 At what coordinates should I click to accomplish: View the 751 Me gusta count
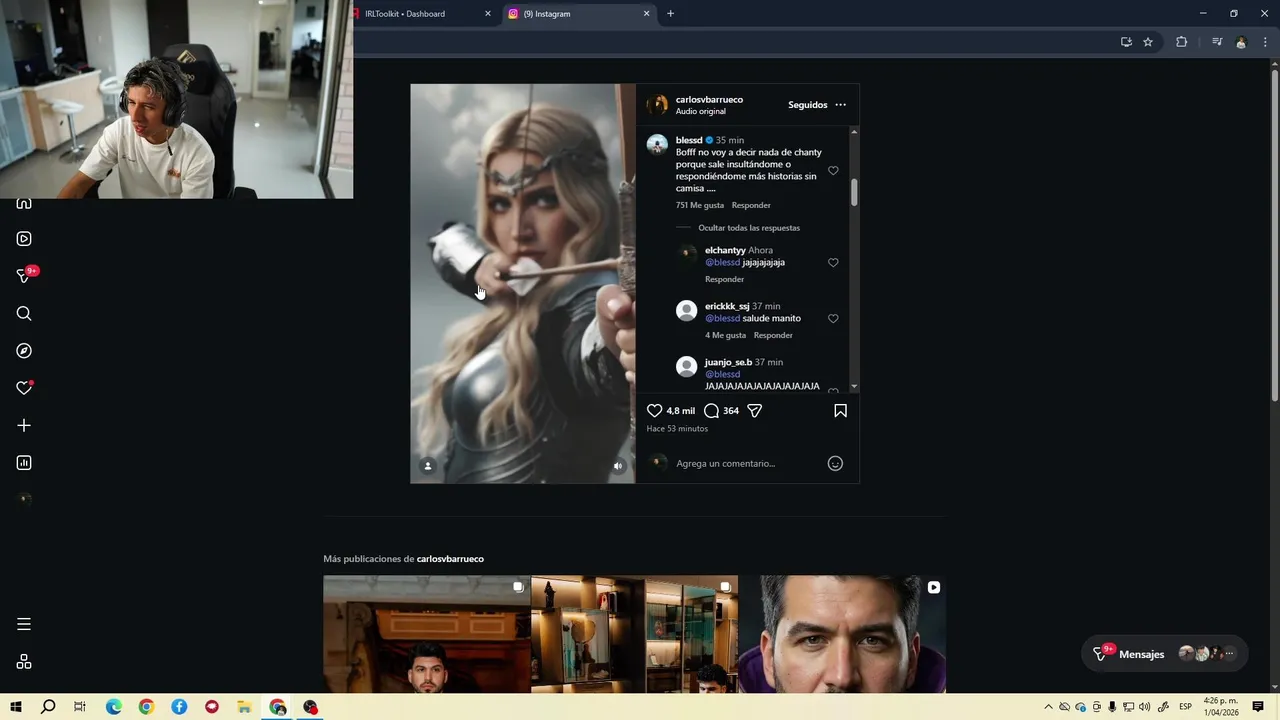click(x=699, y=205)
